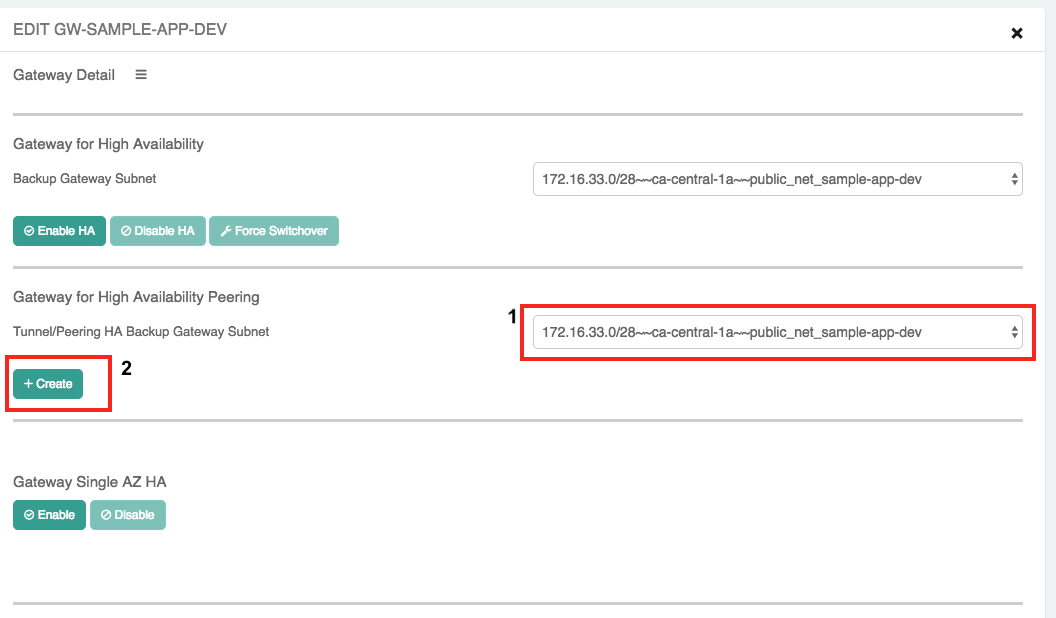Click checkmark icon in Single AZ Enable

pyautogui.click(x=29, y=515)
